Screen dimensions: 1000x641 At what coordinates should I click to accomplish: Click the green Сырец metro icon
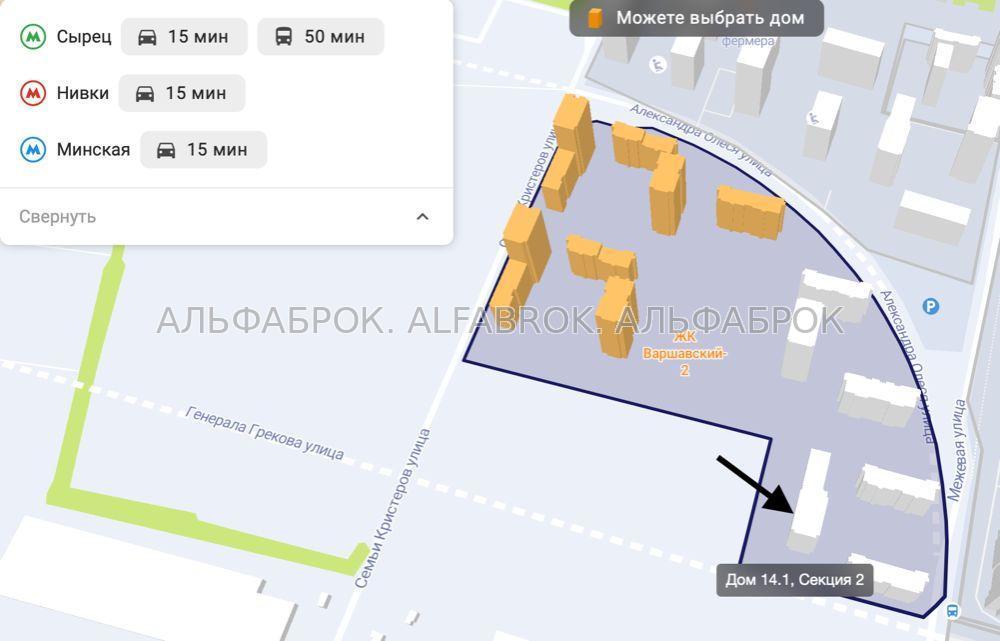(x=33, y=36)
